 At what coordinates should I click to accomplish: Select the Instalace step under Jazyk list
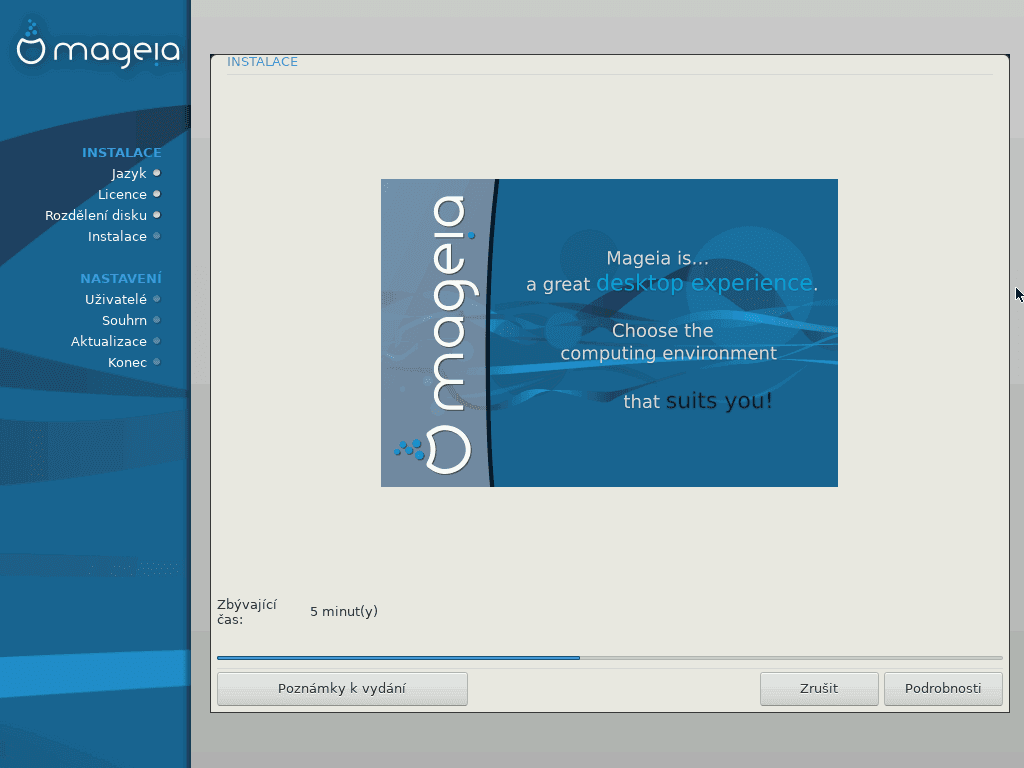(x=118, y=236)
